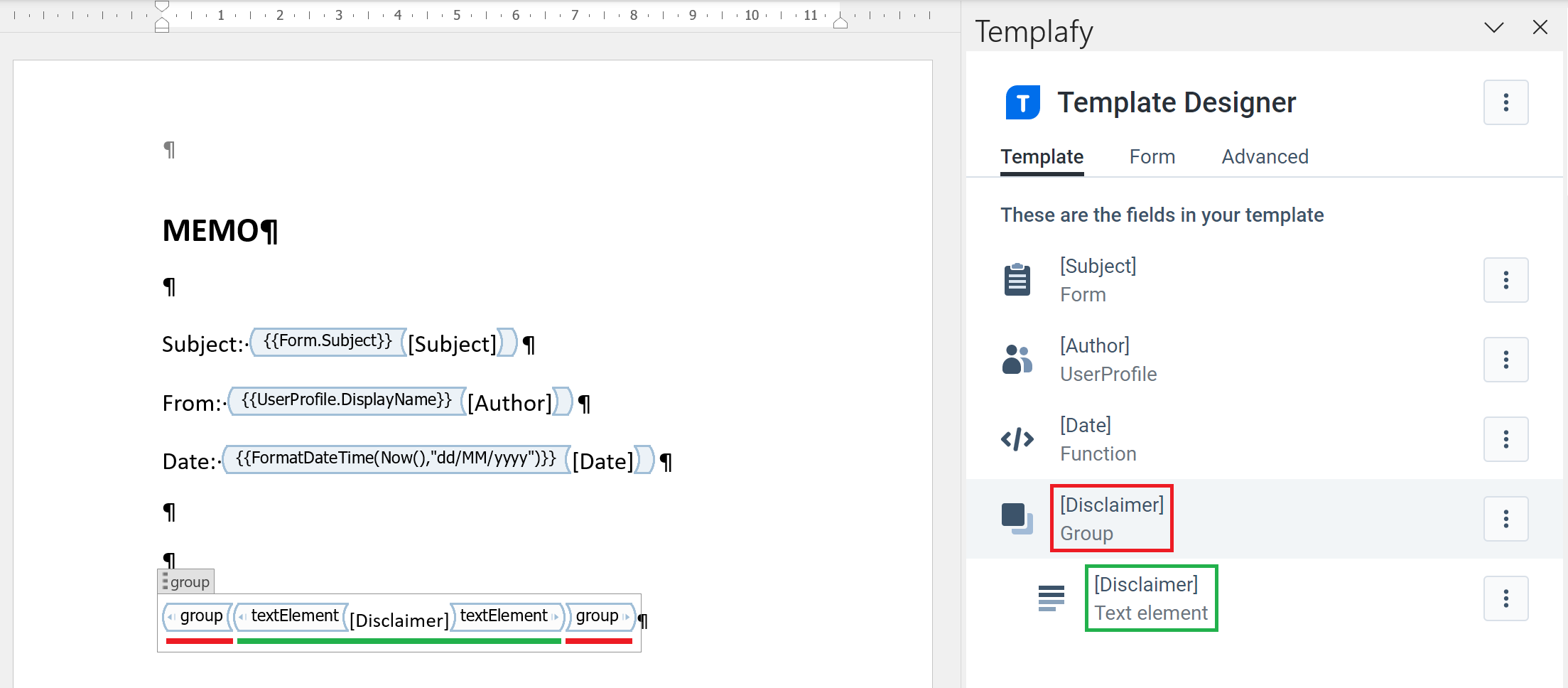Click the Templafy Template Designer logo icon
This screenshot has height=688, width=1568.
click(x=1022, y=102)
